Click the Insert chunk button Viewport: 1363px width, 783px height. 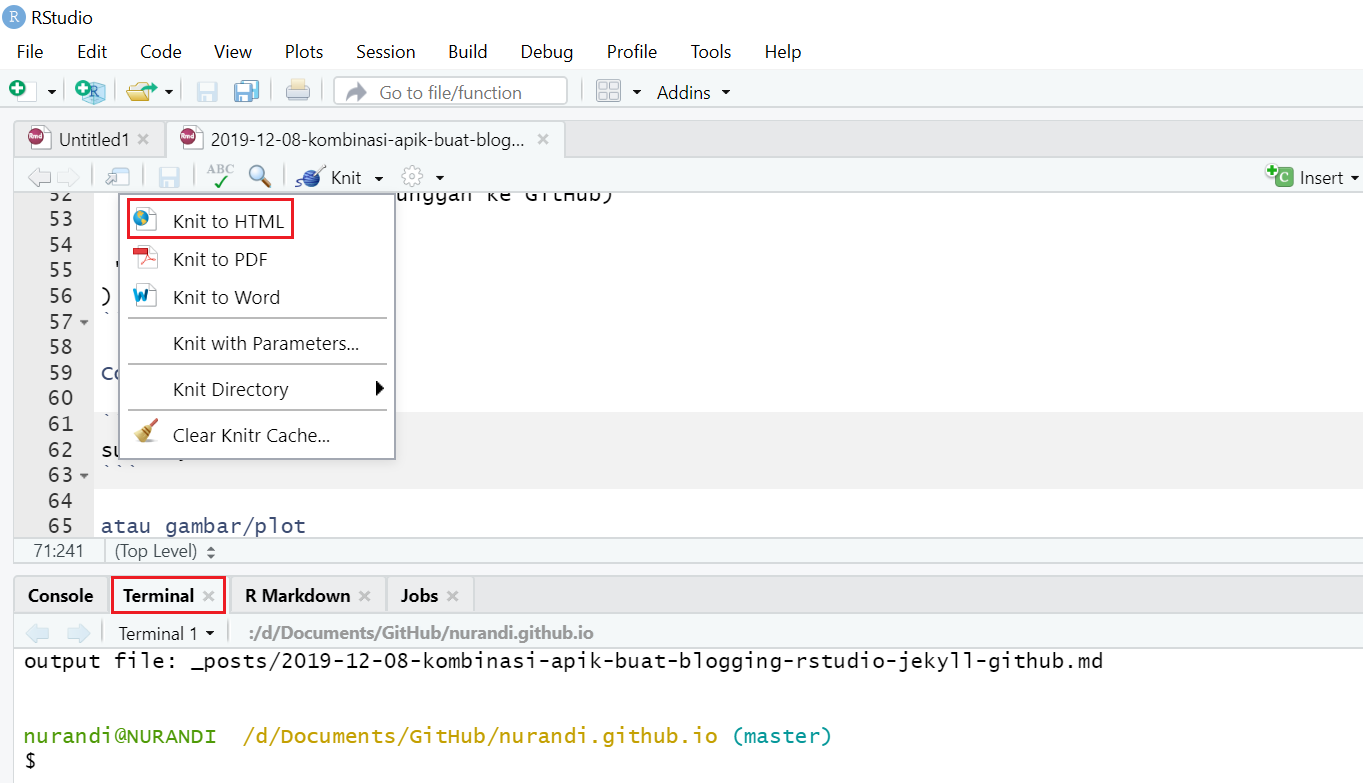(1312, 177)
